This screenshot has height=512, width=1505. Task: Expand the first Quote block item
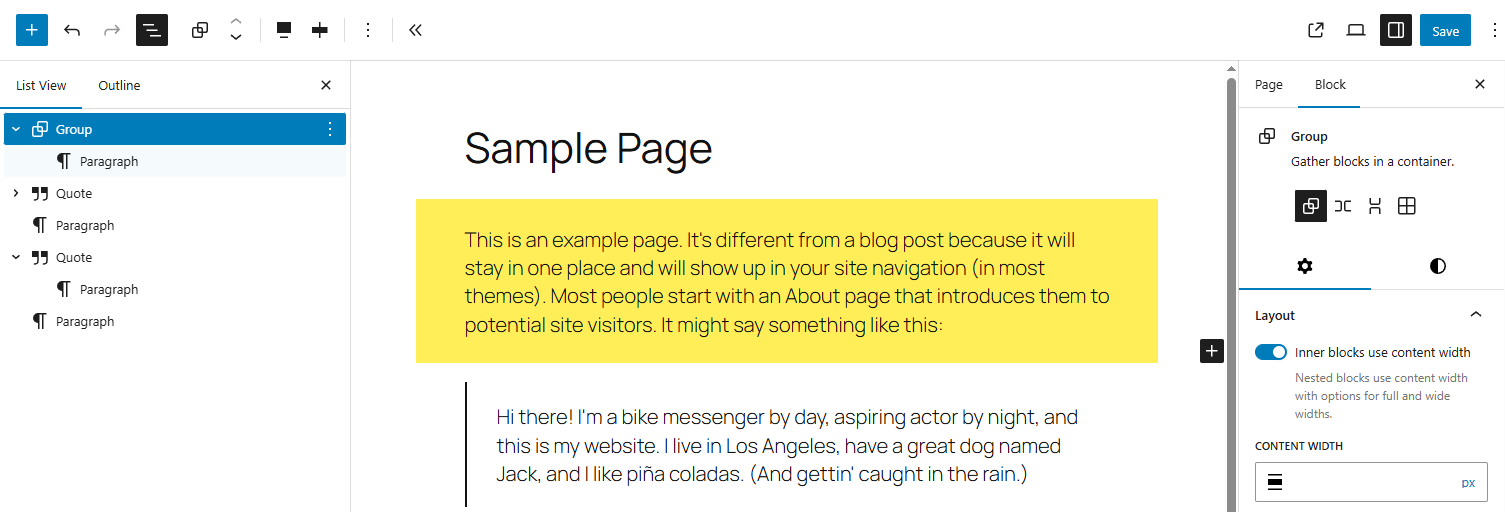pyautogui.click(x=16, y=193)
